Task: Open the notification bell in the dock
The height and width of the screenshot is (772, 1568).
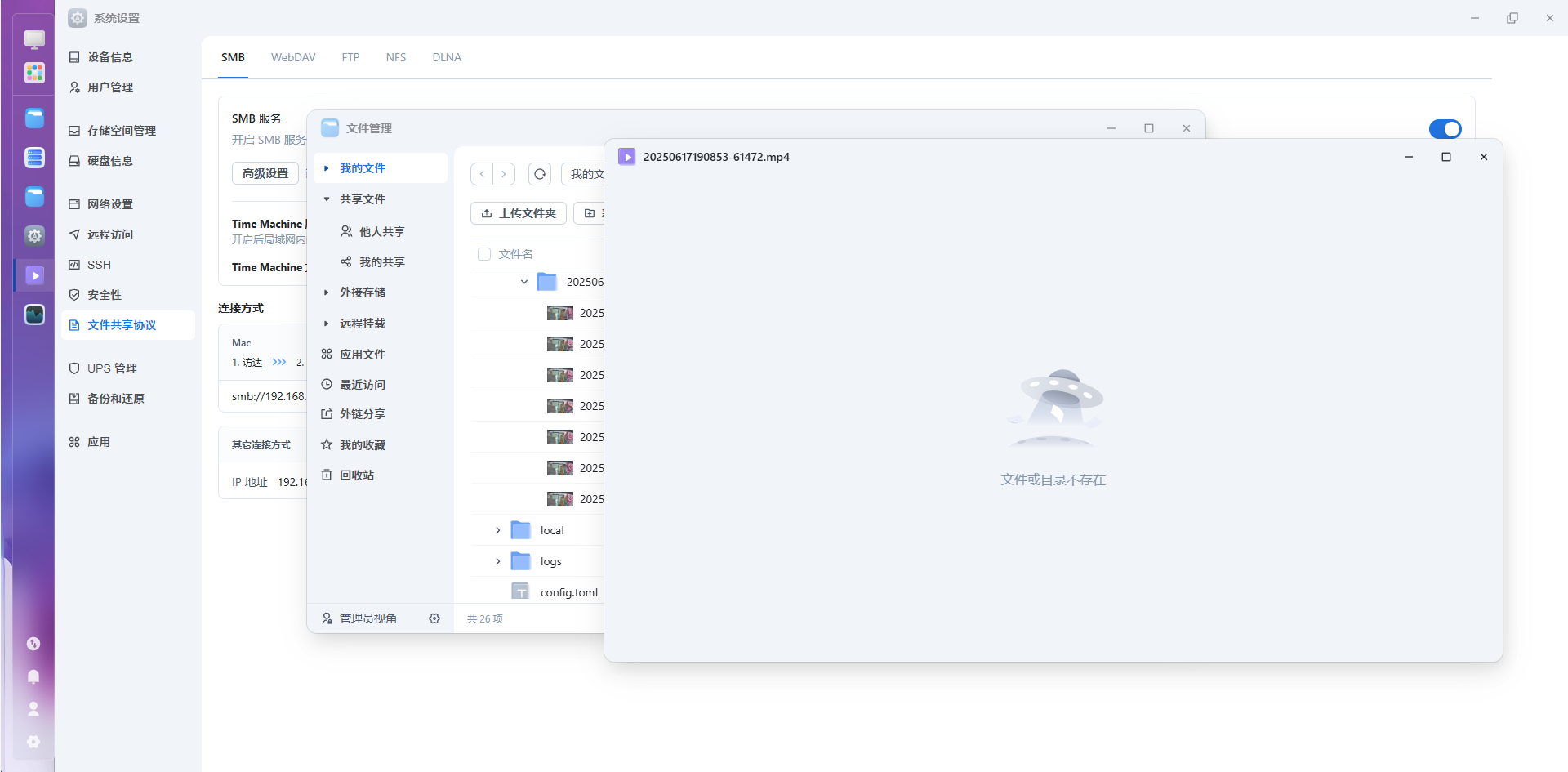Action: pyautogui.click(x=33, y=676)
